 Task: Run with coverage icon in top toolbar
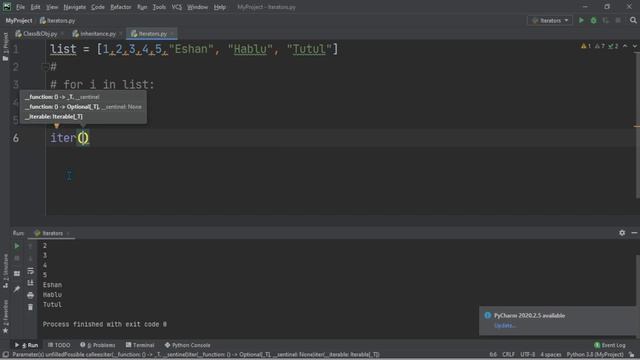(606, 20)
